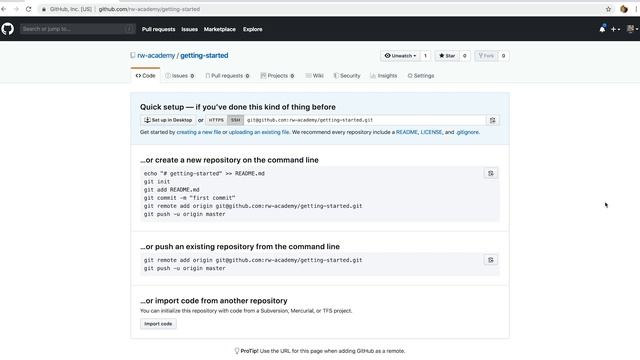Screen dimensions: 640x360
Task: View the fork count next to Fork
Action: coord(503,56)
